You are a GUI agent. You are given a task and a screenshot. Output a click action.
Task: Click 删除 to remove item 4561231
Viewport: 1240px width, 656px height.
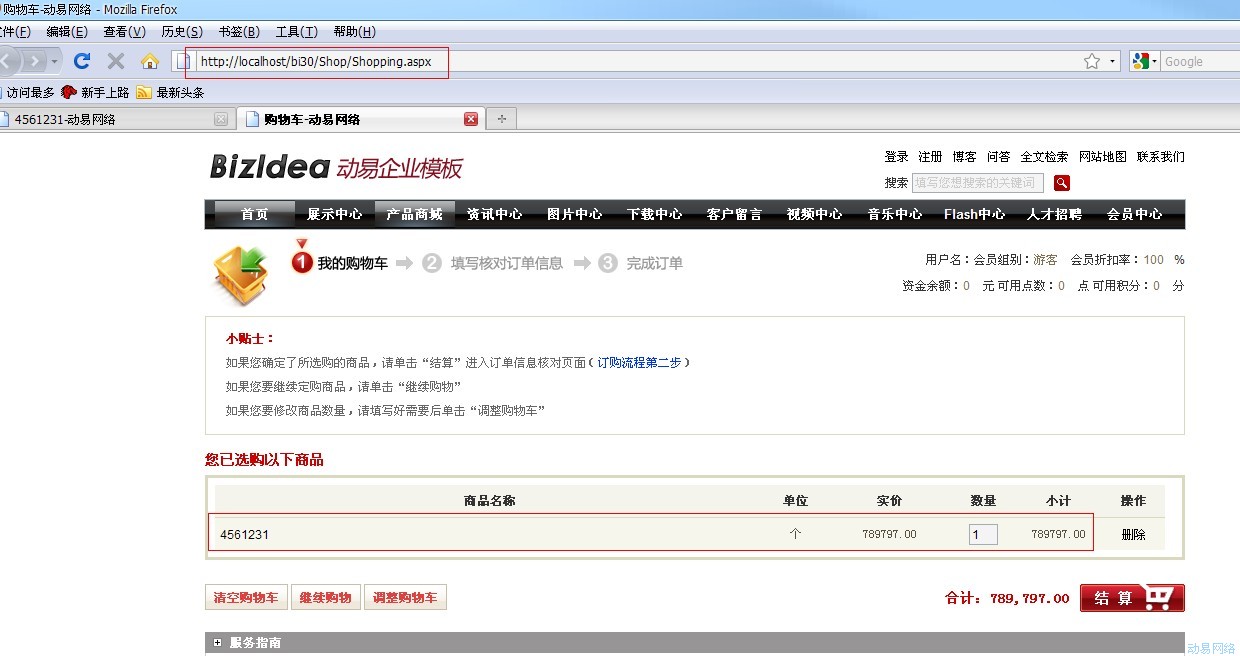point(1133,535)
